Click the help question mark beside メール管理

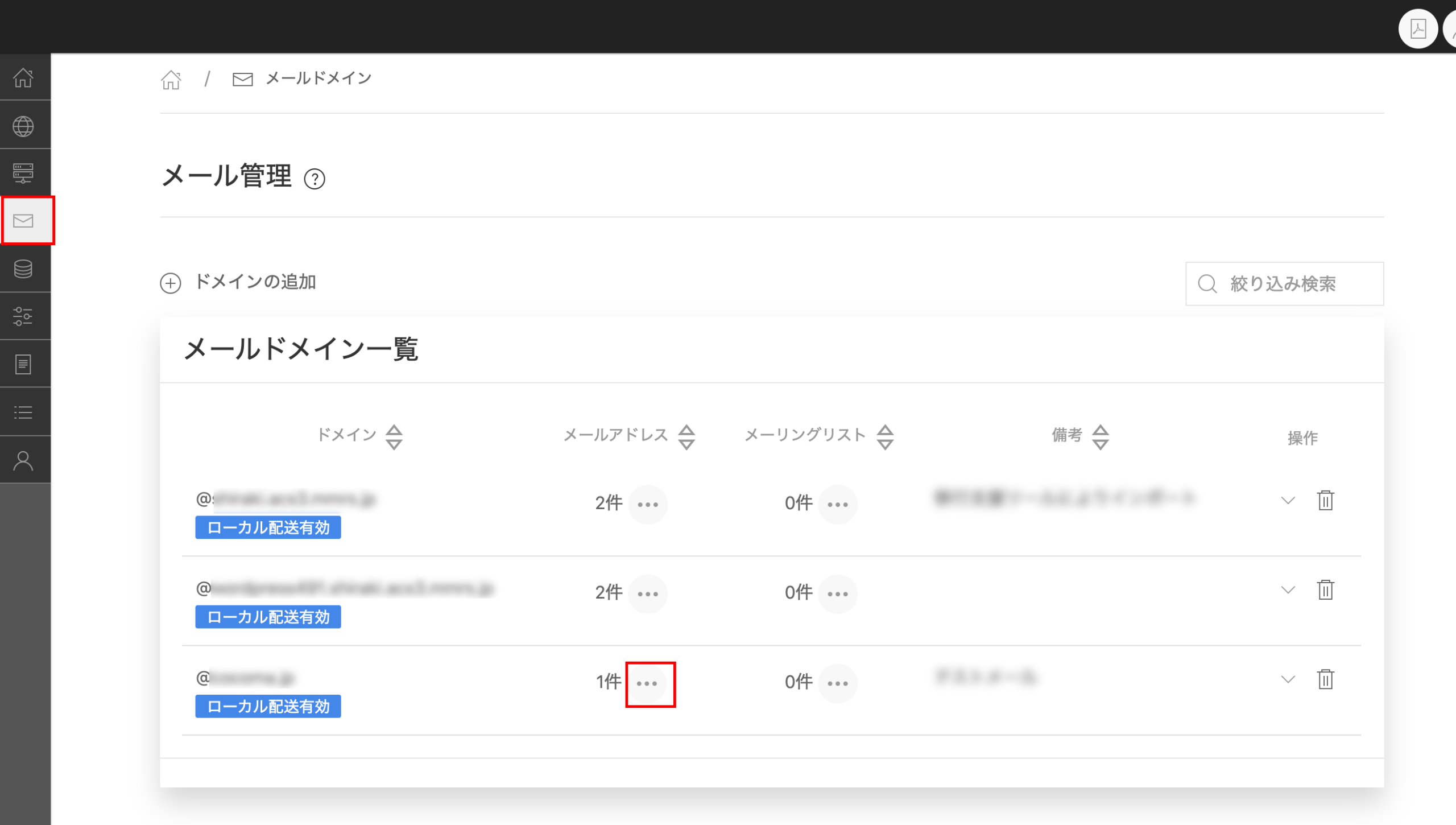coord(315,179)
